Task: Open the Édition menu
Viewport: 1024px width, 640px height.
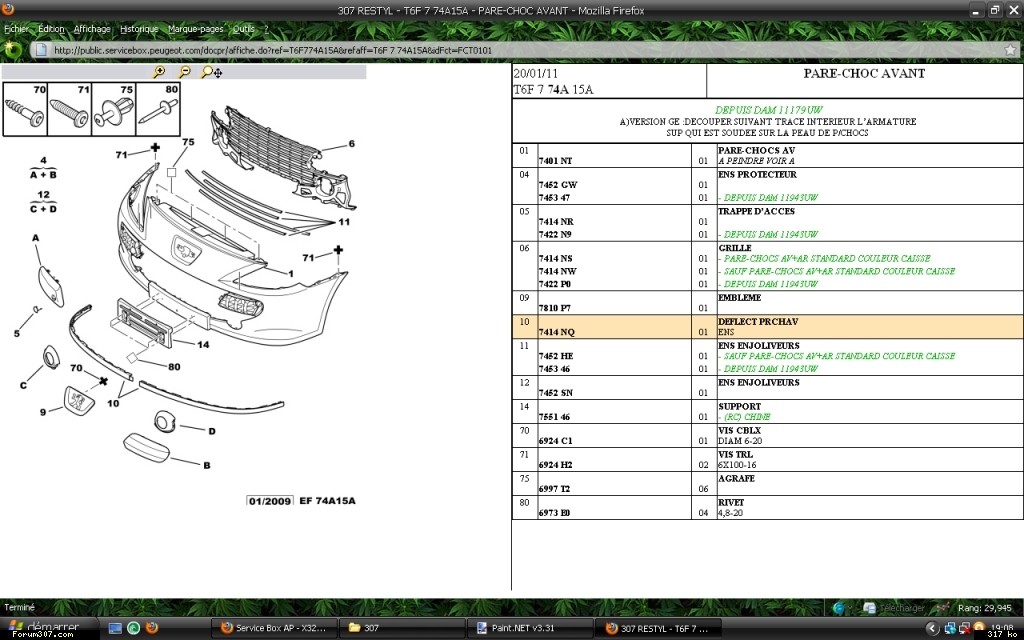Action: point(51,29)
